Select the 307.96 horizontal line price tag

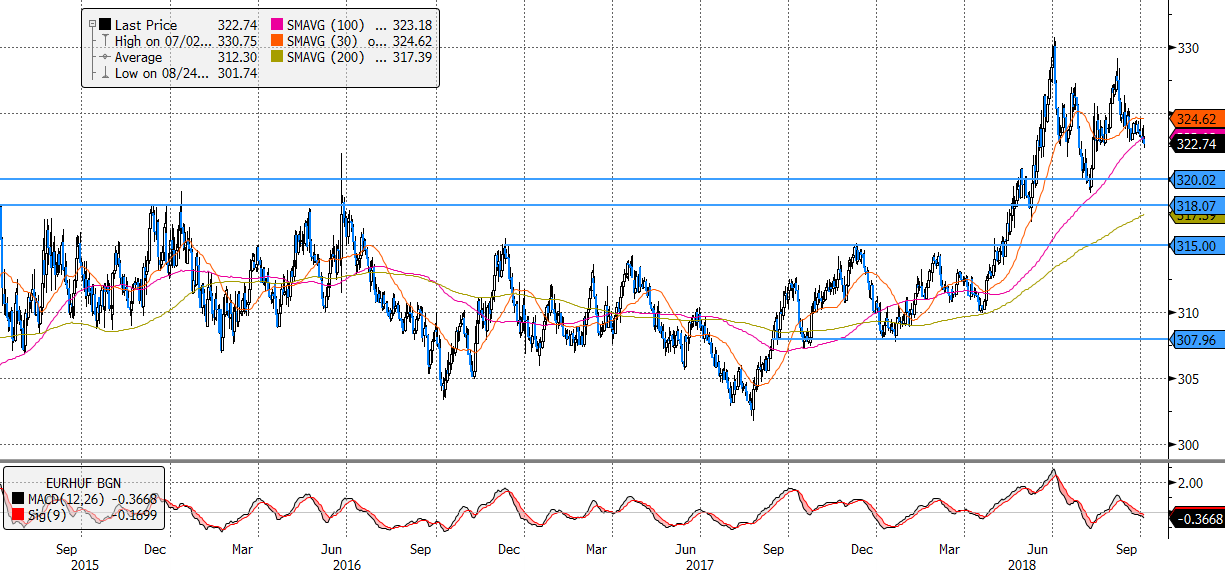1194,339
